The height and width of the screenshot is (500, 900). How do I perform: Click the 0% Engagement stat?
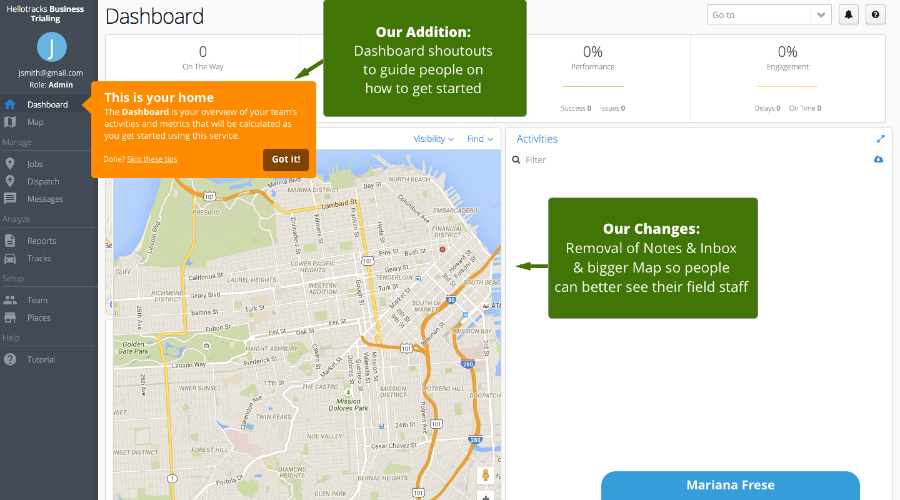[788, 57]
